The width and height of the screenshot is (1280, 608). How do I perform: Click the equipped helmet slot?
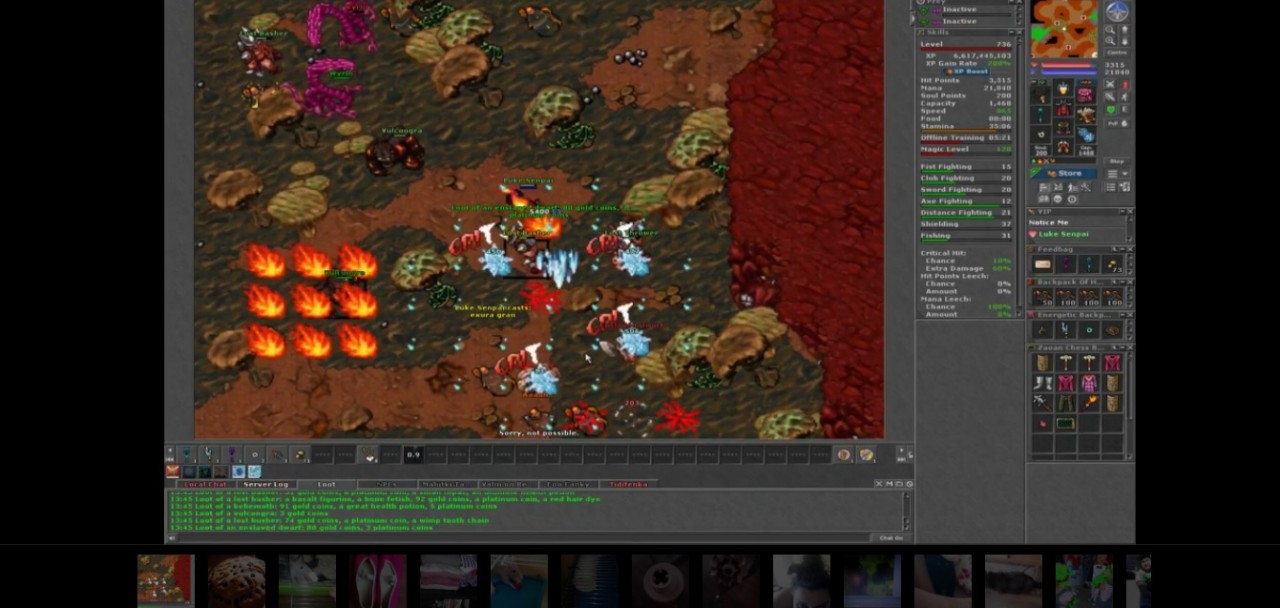click(1064, 87)
